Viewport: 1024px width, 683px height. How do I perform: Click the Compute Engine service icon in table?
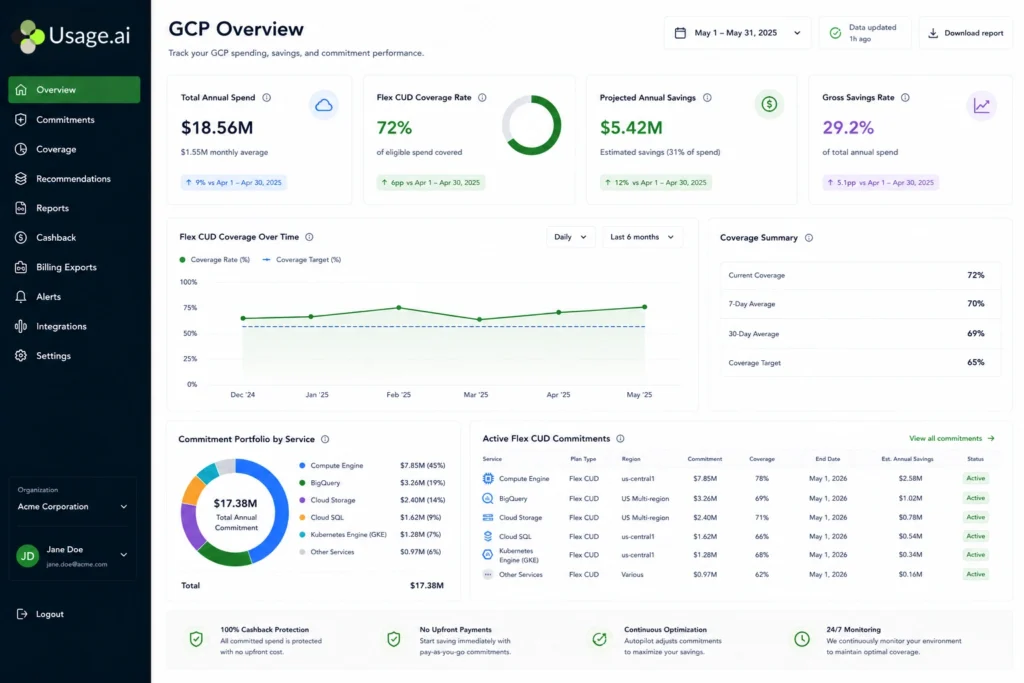point(488,479)
